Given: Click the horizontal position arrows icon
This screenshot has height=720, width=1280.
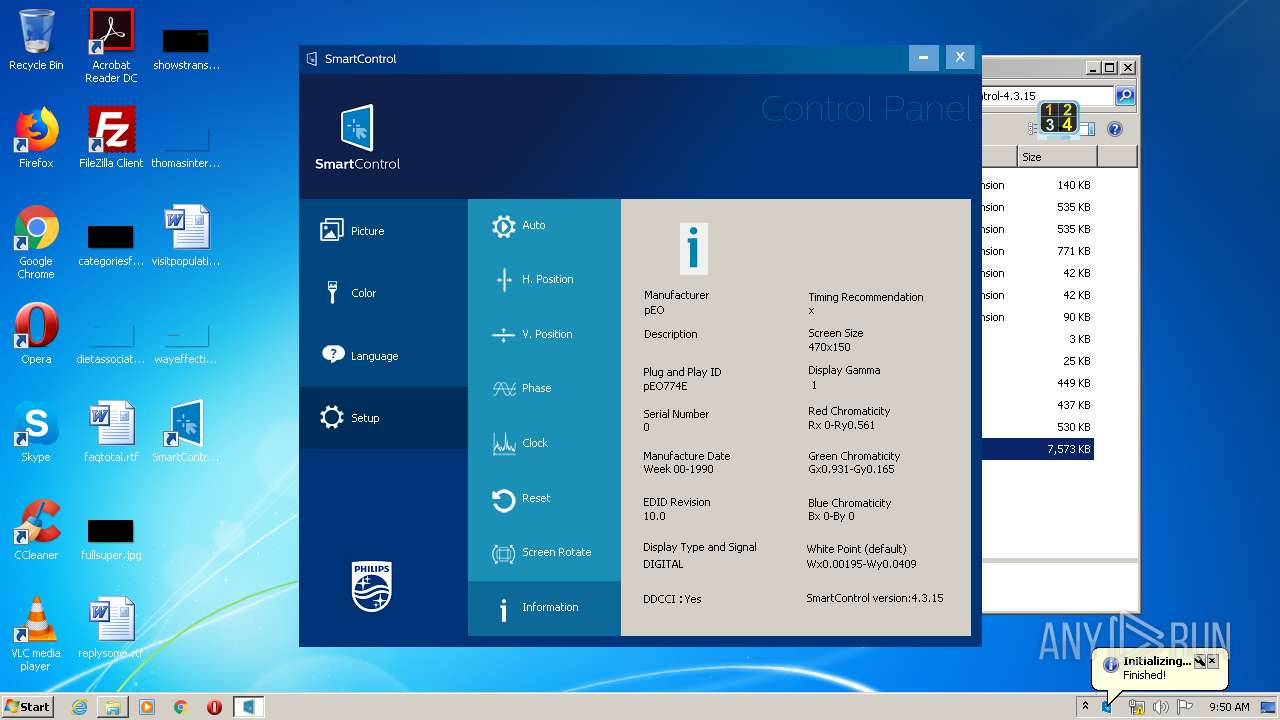Looking at the screenshot, I should click(504, 280).
